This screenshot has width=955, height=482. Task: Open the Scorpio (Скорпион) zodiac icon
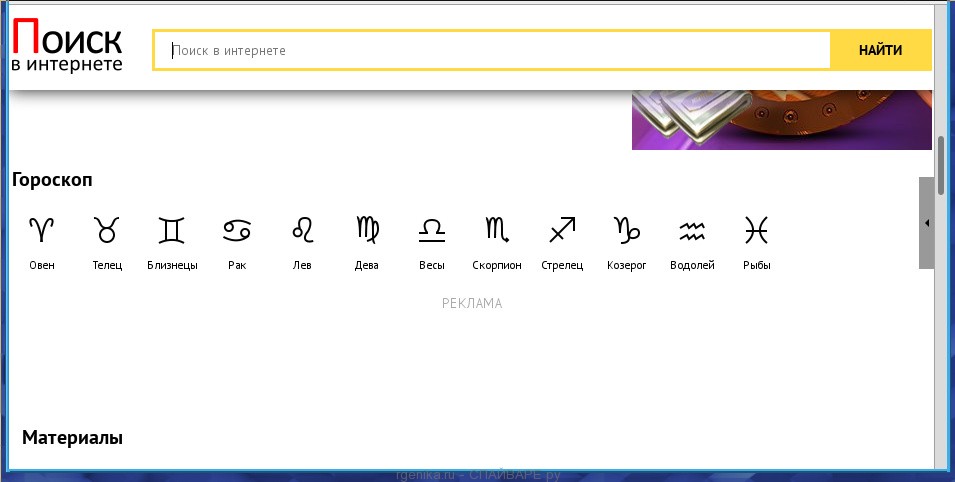(x=497, y=231)
